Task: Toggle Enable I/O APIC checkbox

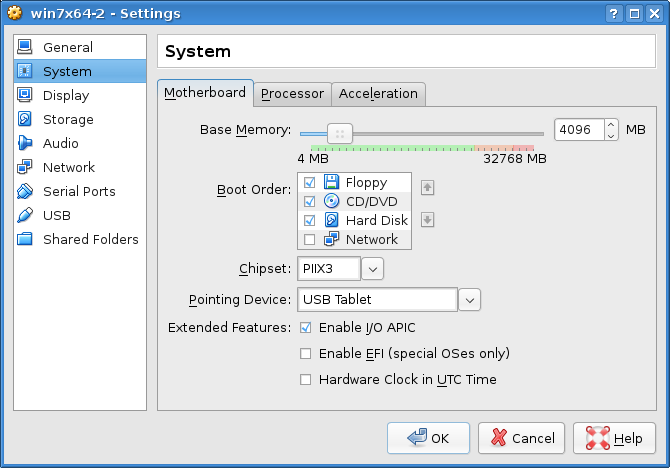Action: pyautogui.click(x=306, y=327)
